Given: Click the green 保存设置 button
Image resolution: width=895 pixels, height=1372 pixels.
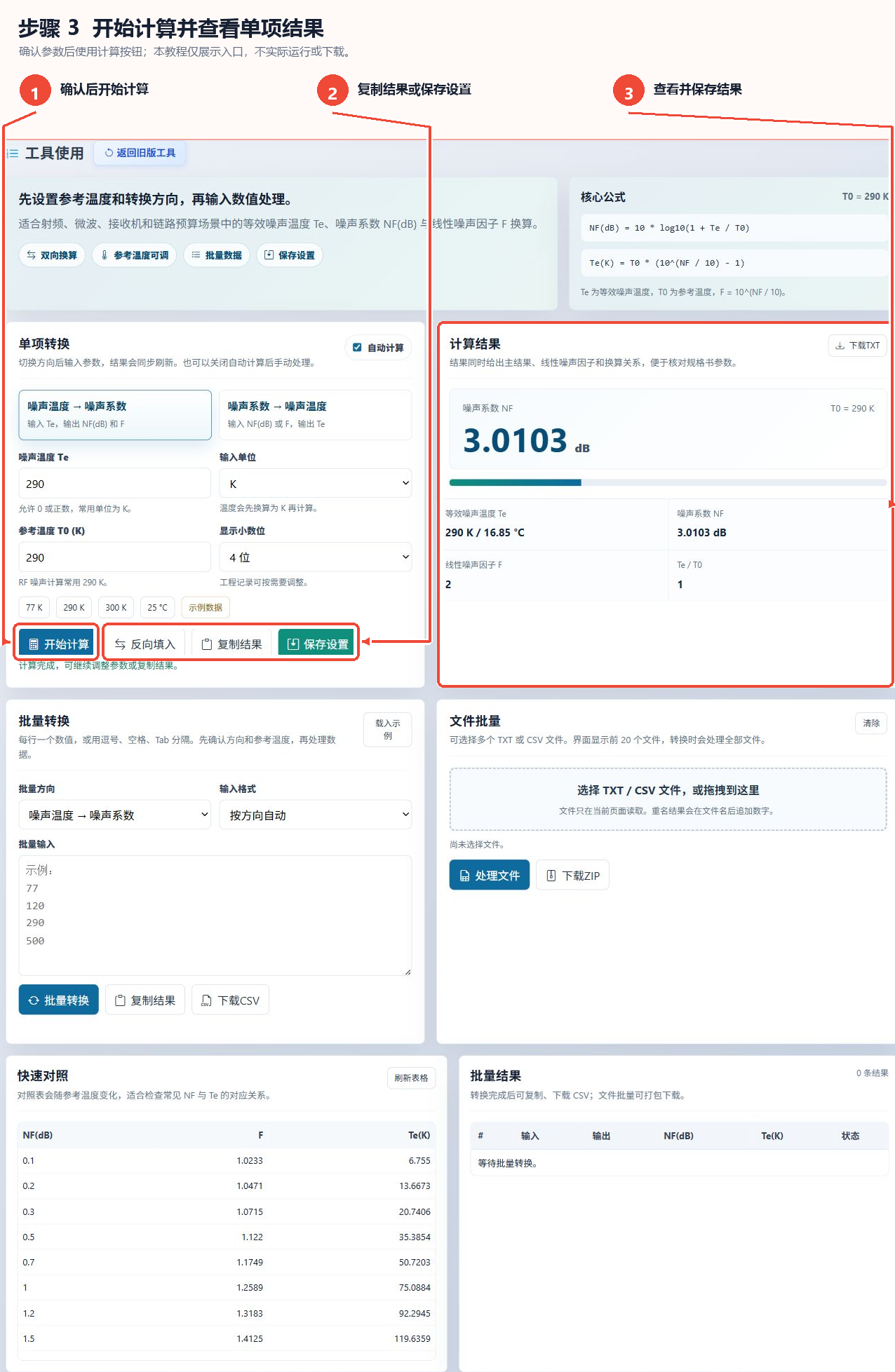Looking at the screenshot, I should click(318, 644).
